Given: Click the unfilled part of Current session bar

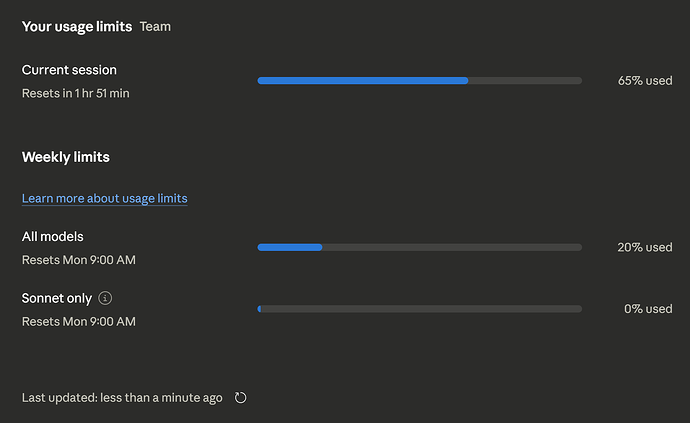Looking at the screenshot, I should [x=525, y=81].
